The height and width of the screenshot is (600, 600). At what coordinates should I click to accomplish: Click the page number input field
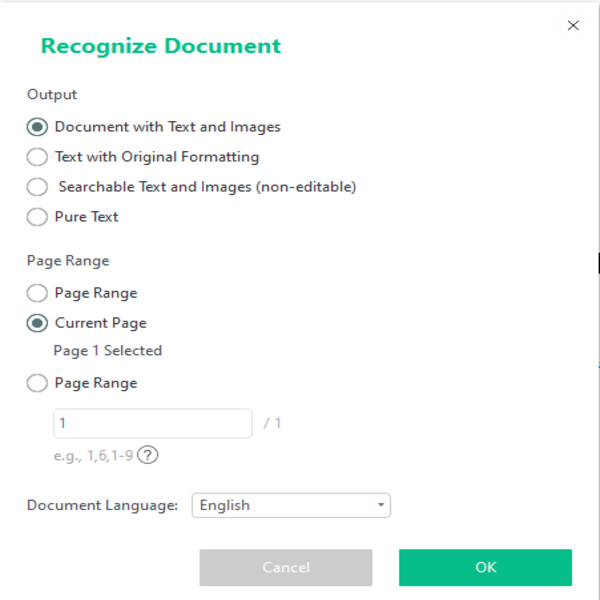pos(152,423)
